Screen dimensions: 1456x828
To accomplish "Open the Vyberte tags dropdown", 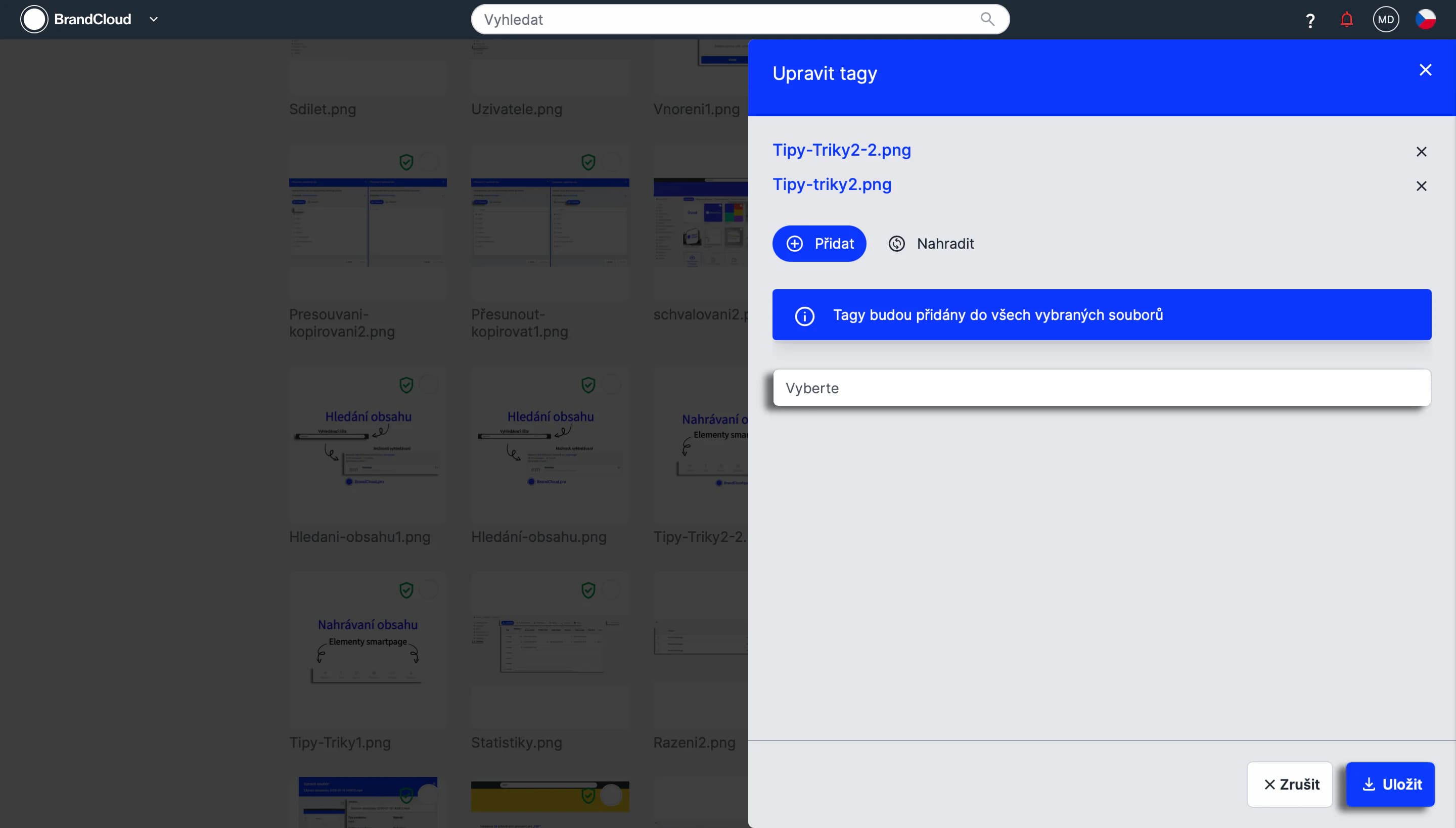I will (1101, 388).
